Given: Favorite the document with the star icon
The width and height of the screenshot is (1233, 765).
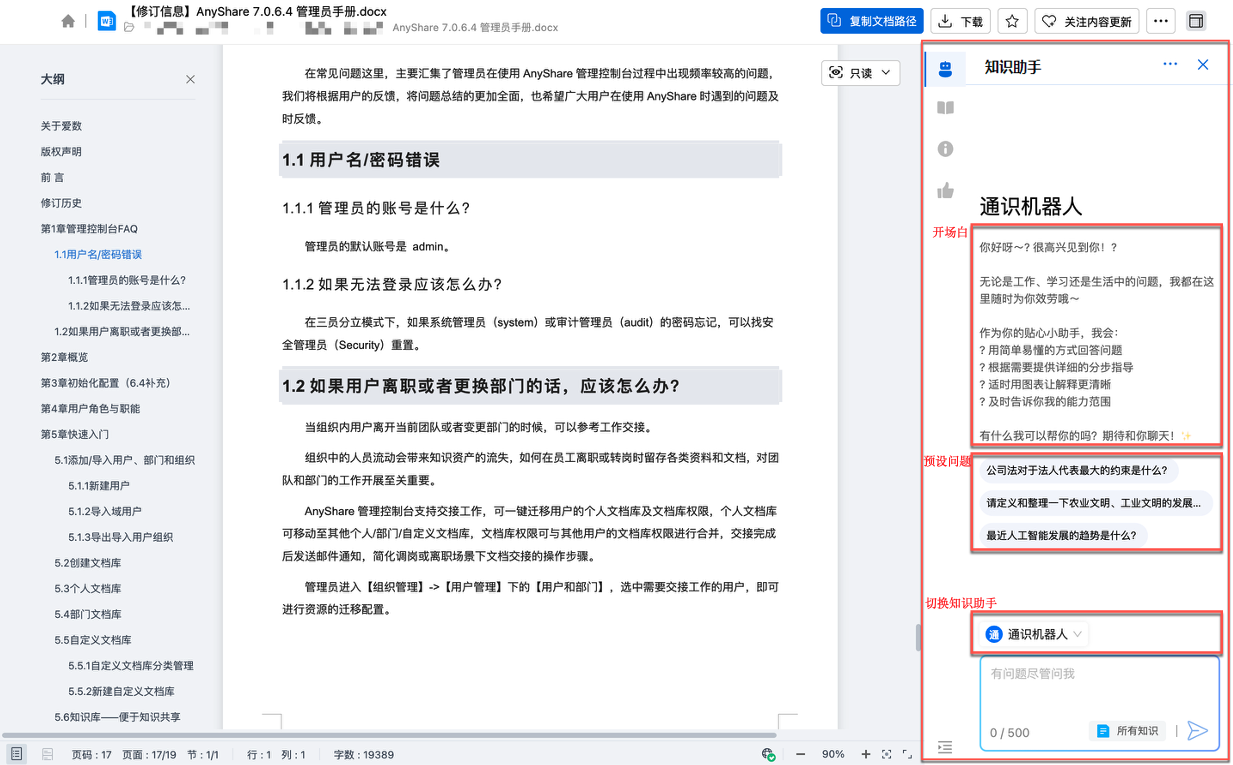Looking at the screenshot, I should (1012, 21).
